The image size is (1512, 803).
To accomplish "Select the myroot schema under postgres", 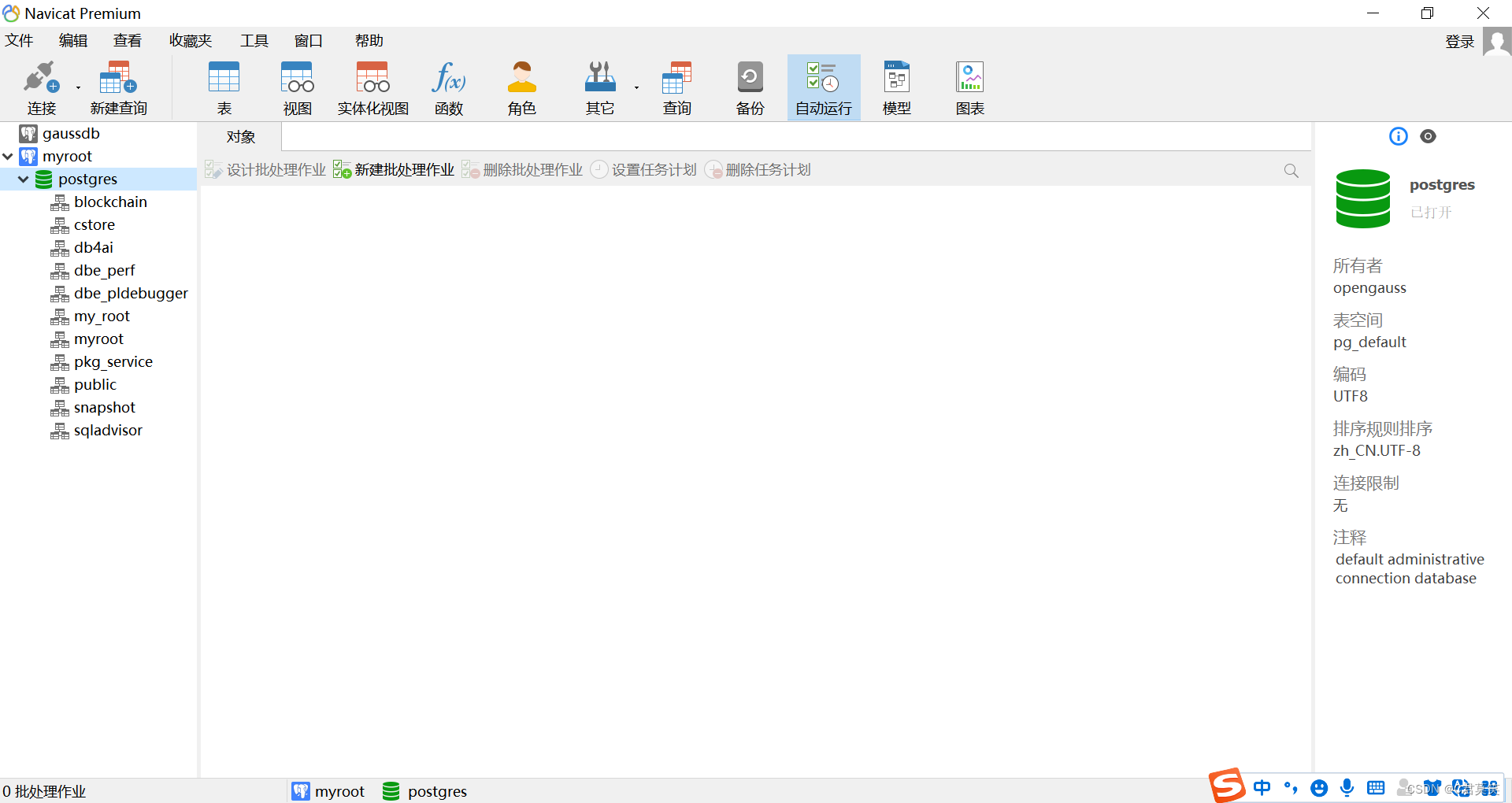I will (x=98, y=339).
